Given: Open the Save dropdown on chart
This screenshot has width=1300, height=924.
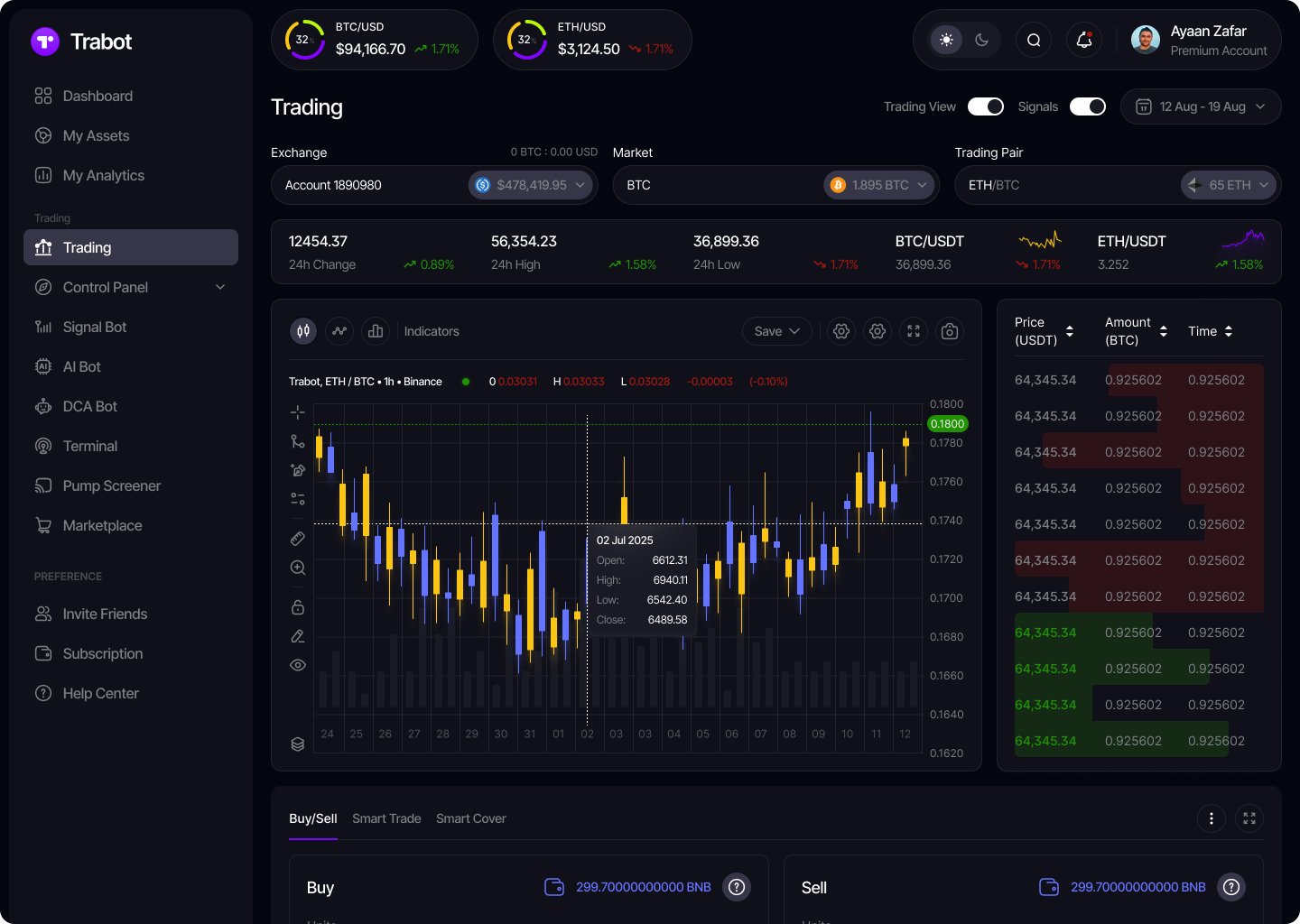Looking at the screenshot, I should 776,331.
